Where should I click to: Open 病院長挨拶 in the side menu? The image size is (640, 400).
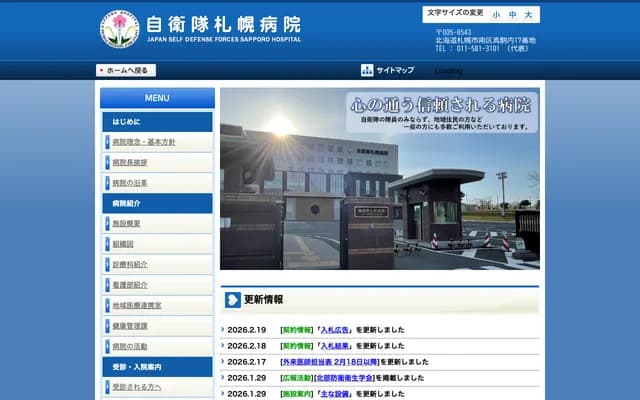coord(130,162)
